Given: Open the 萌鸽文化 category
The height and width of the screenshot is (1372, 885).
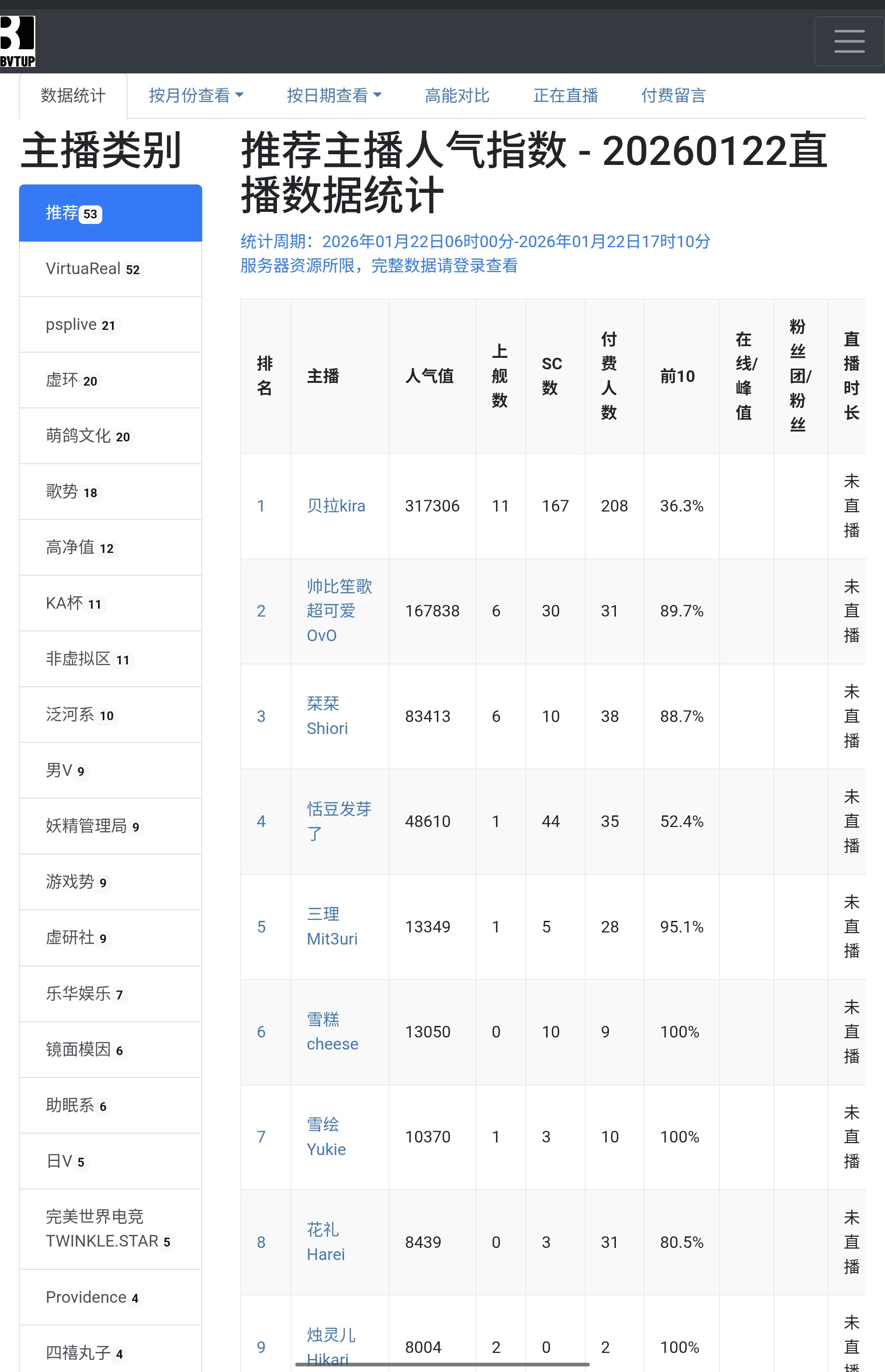Looking at the screenshot, I should (110, 436).
